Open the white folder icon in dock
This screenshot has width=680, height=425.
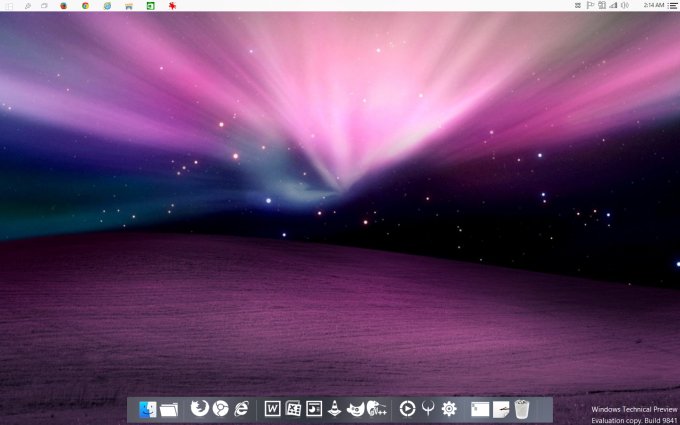point(169,409)
